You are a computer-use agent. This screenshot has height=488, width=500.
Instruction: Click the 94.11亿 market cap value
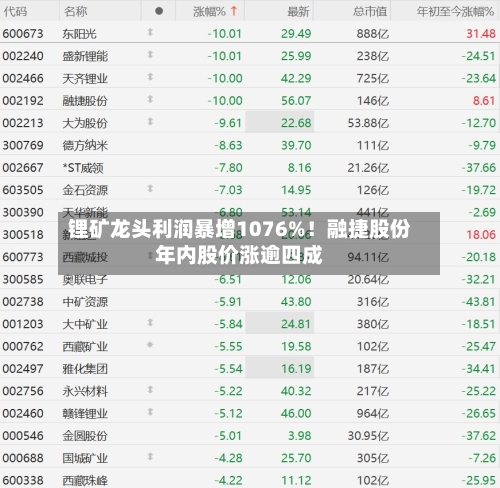(368, 257)
